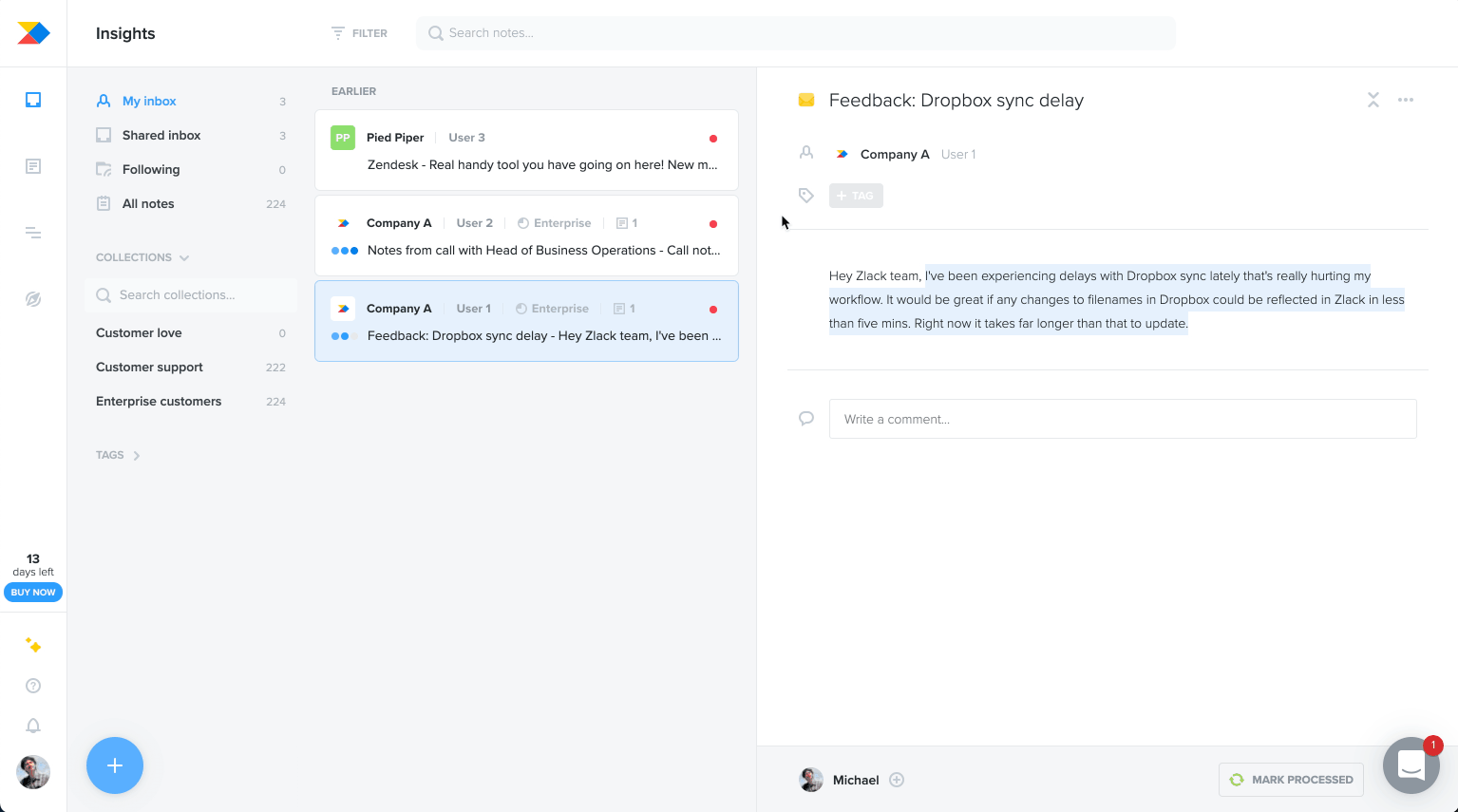Click the more options ellipsis on the note

pos(1406,99)
